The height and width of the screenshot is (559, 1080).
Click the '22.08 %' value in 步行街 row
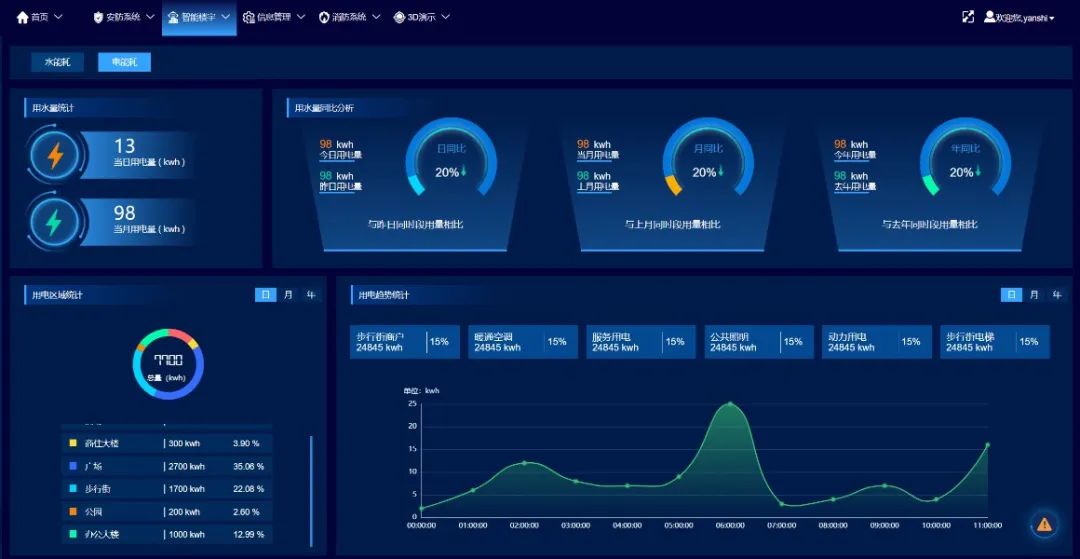coord(249,489)
